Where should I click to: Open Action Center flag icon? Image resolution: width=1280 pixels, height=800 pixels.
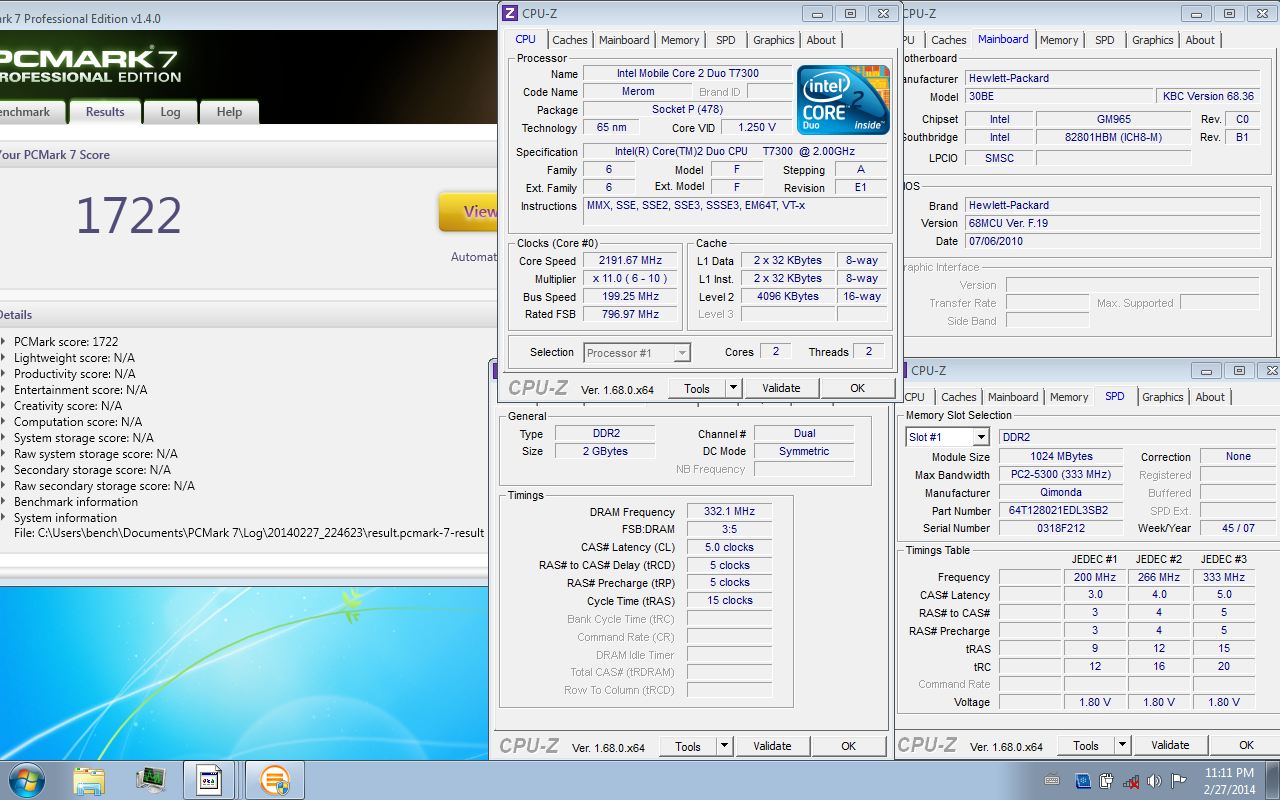coord(1179,781)
